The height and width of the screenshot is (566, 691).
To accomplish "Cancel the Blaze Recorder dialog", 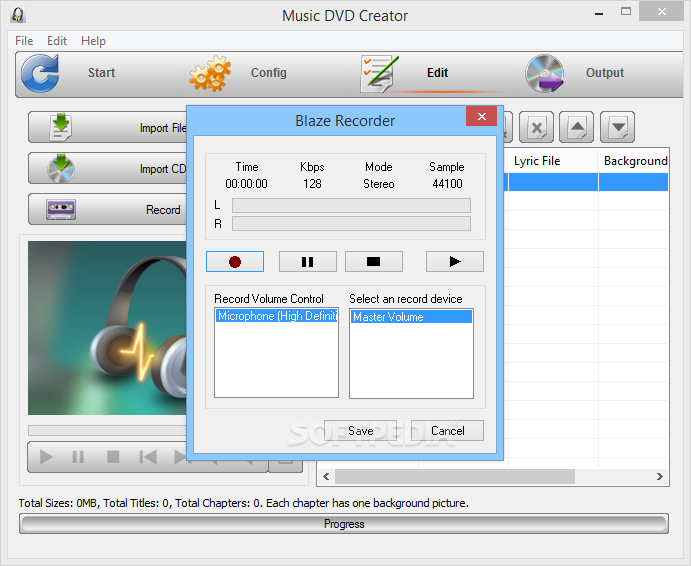I will click(x=447, y=430).
